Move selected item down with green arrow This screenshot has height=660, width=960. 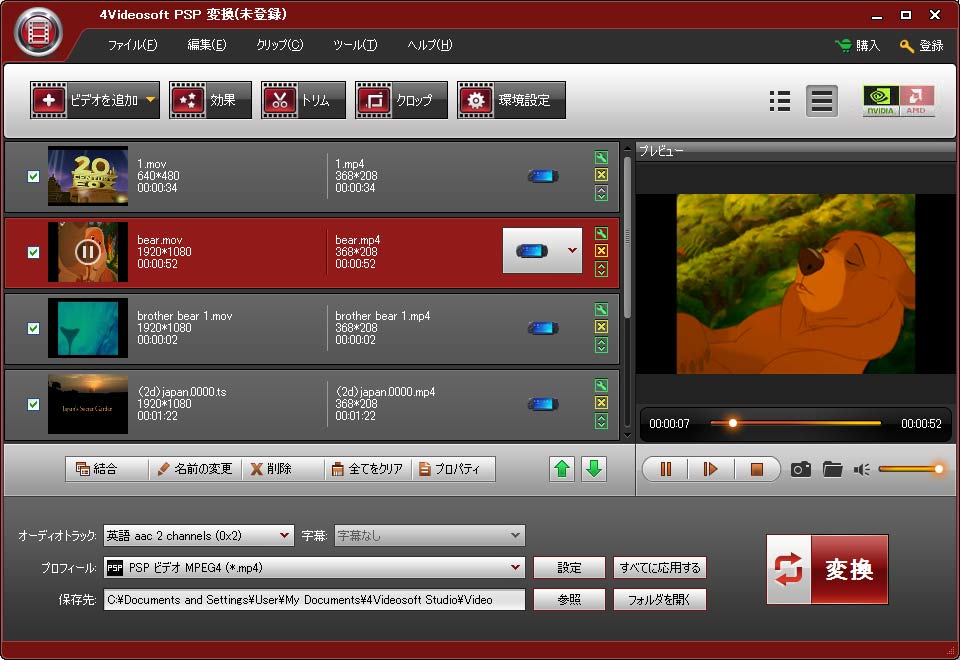[x=594, y=469]
